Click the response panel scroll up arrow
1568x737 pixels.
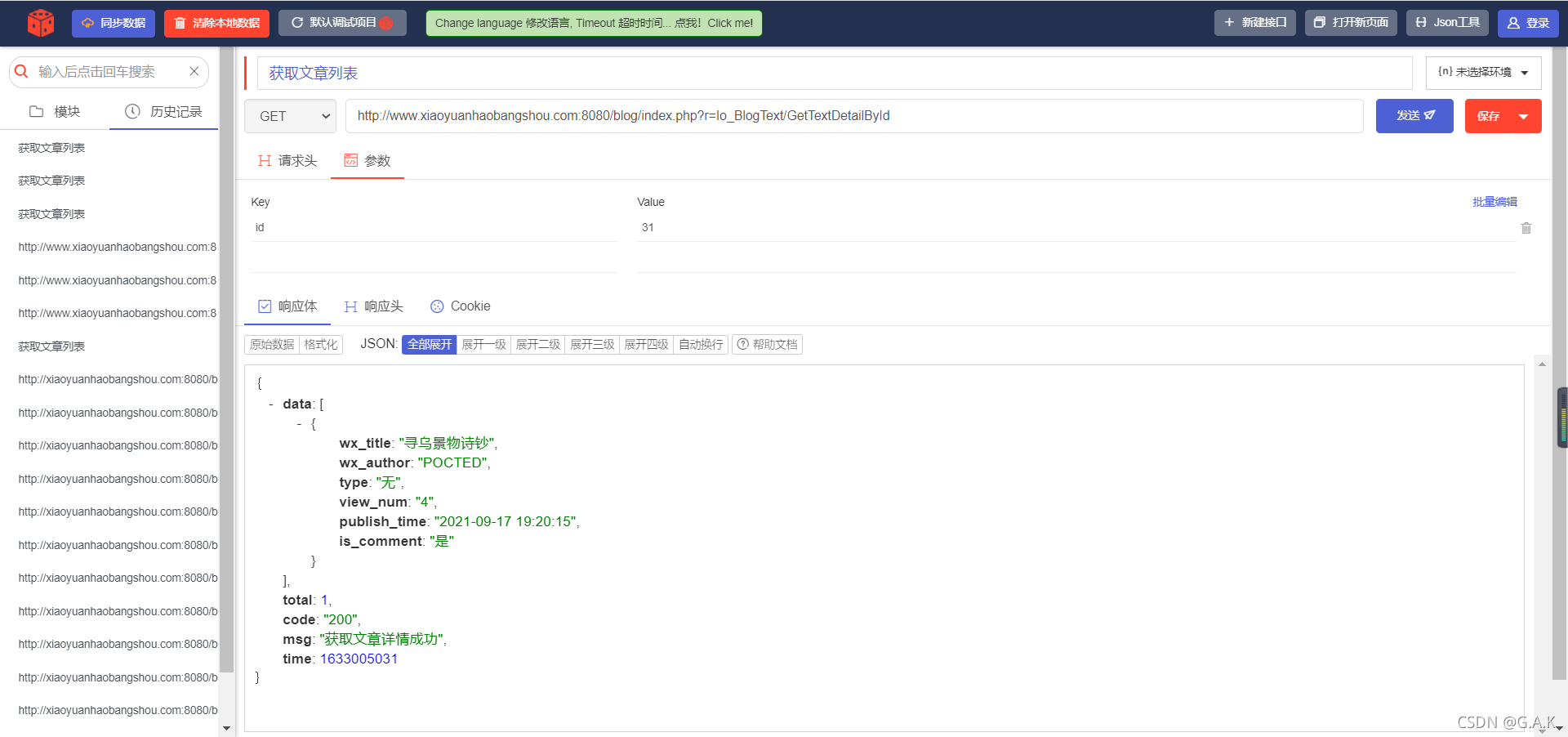(x=1542, y=364)
